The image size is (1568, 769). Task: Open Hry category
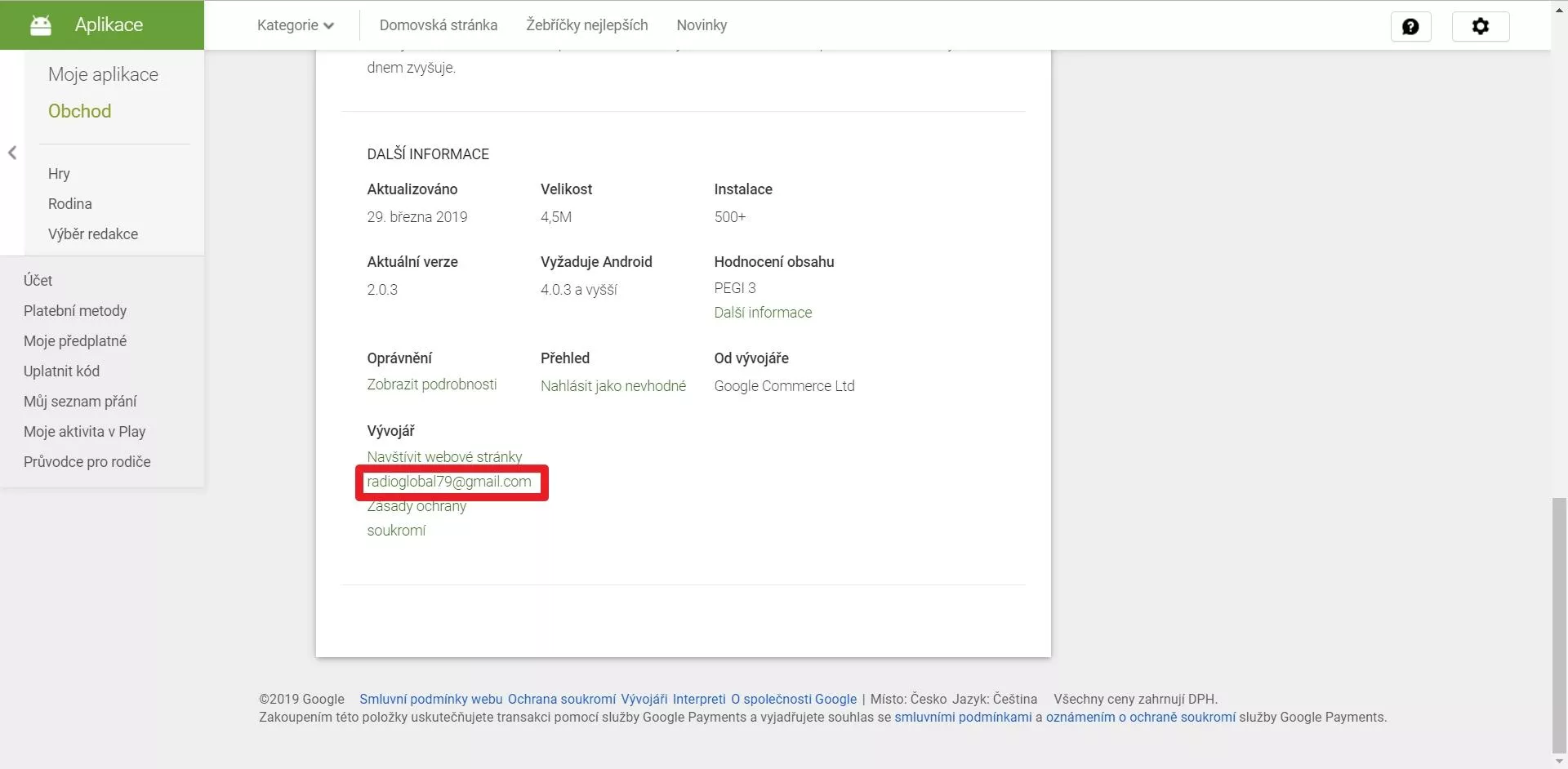59,174
